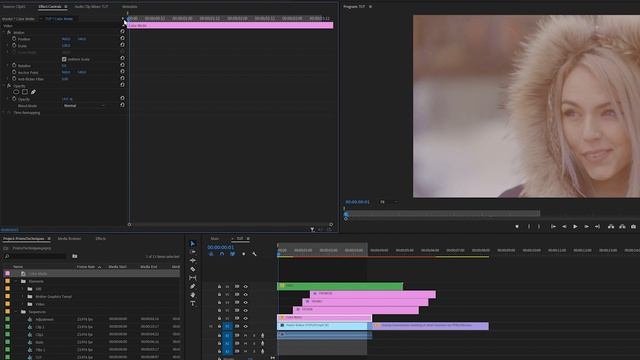Click the Program monitor scrub bar playhead
Viewport: 640px width, 360px height.
click(x=346, y=214)
